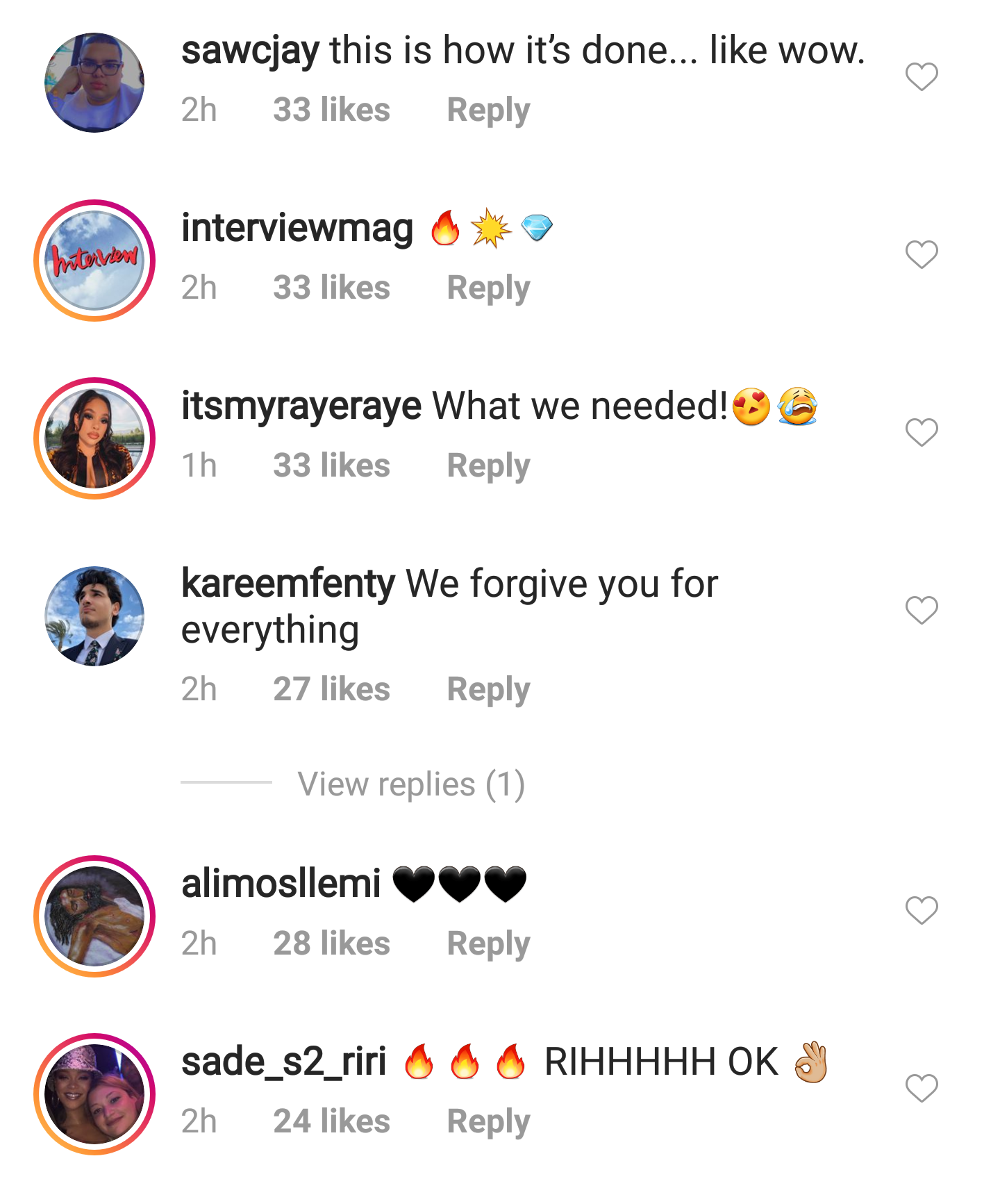Image resolution: width=1000 pixels, height=1204 pixels.
Task: Like sawcjay's comment with the heart
Action: pyautogui.click(x=922, y=76)
